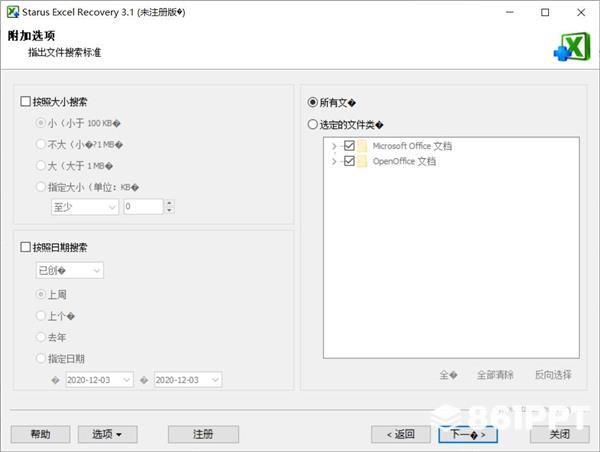Select the 所有文件 radio button

coord(313,102)
